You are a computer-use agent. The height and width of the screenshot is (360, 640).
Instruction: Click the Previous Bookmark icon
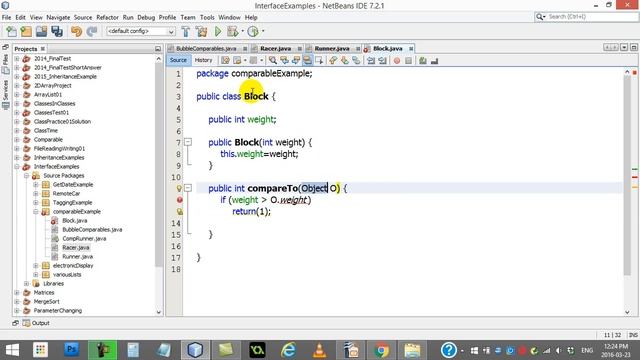click(333, 60)
